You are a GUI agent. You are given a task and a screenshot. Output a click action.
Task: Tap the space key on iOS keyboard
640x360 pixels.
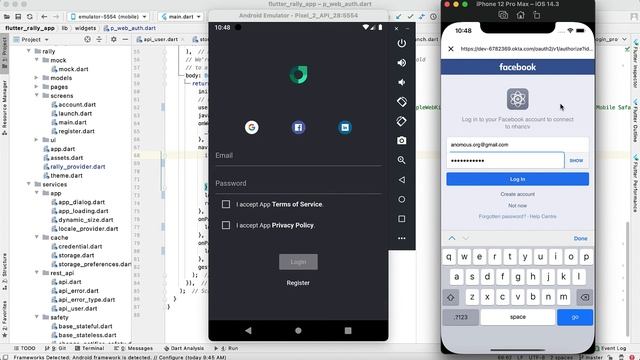518,317
